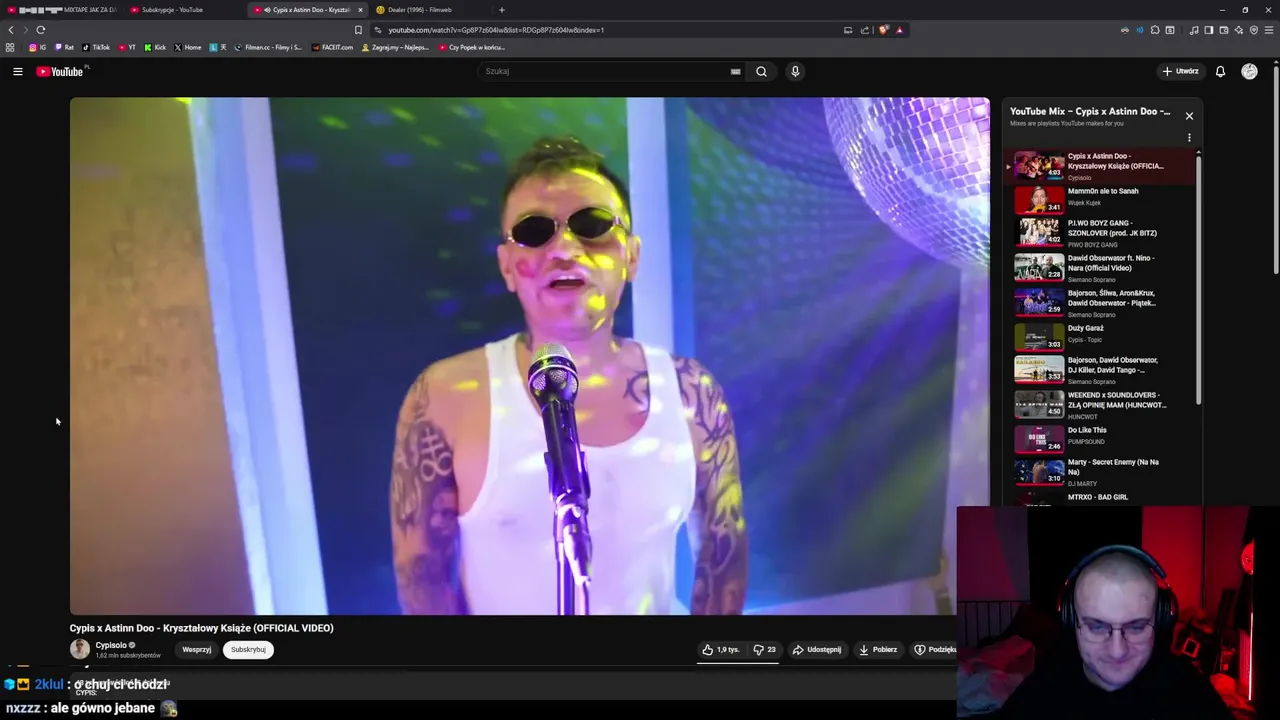Screen dimensions: 1280x720
Task: Click Pobierz download button
Action: point(878,650)
